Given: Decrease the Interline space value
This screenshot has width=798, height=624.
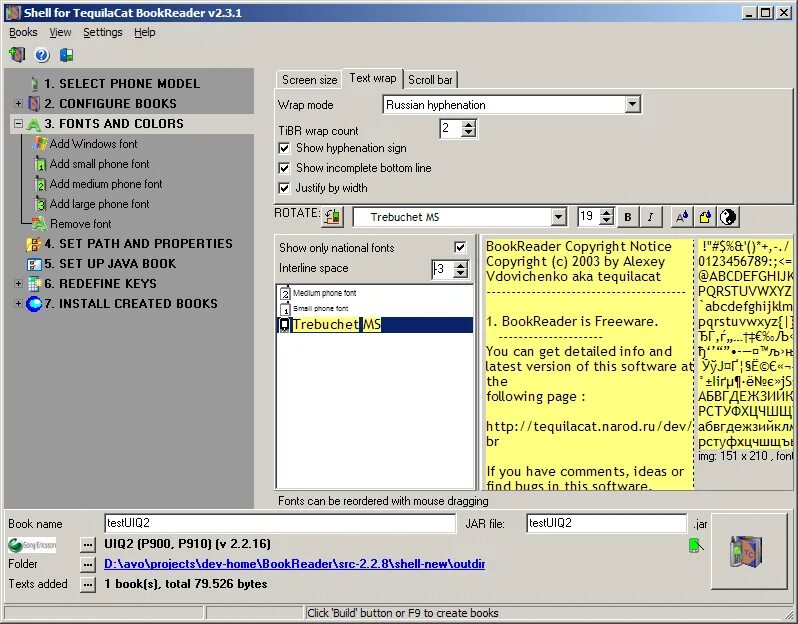Looking at the screenshot, I should point(461,274).
